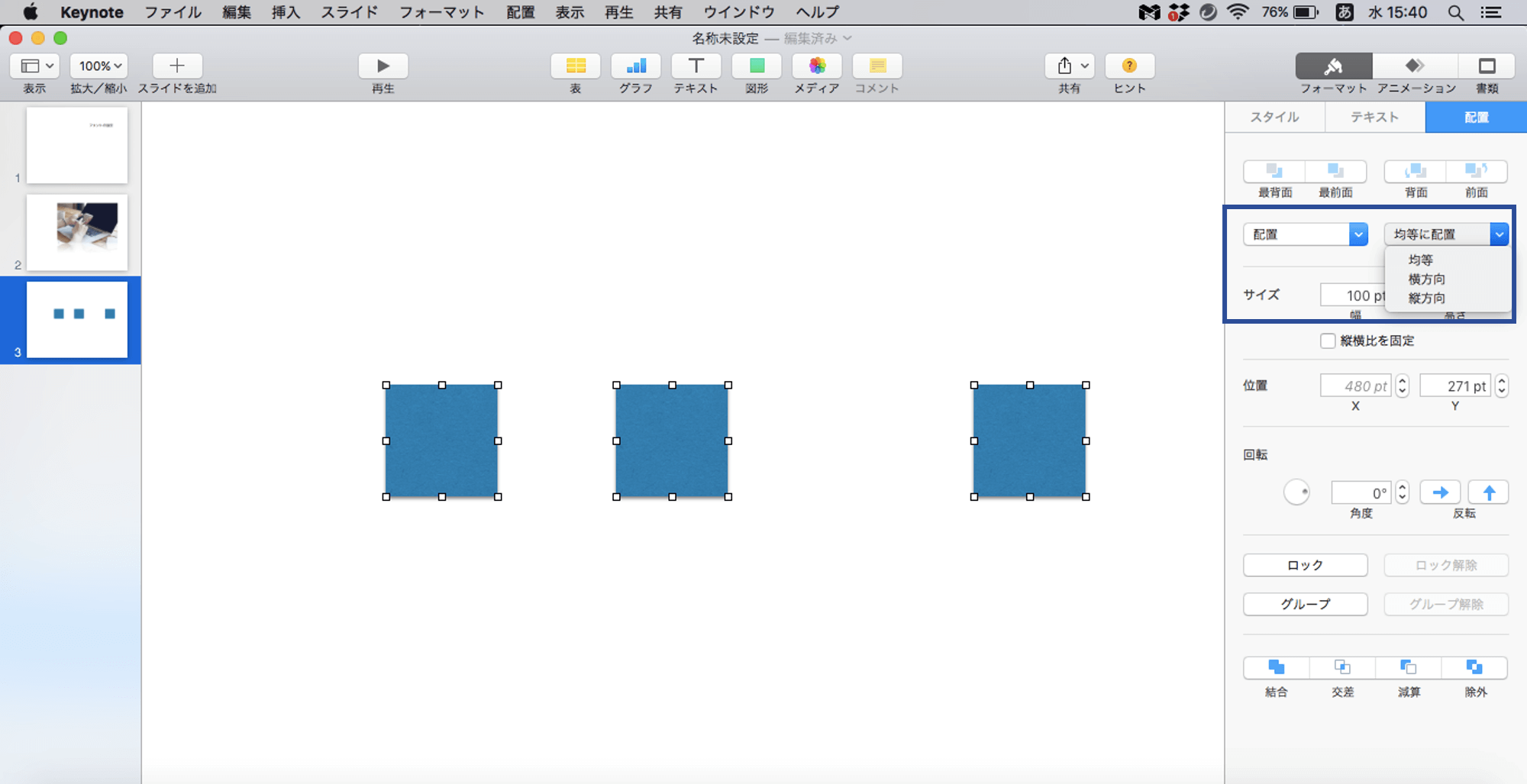Select slide 3 thumbnail
1527x784 pixels.
pos(77,319)
